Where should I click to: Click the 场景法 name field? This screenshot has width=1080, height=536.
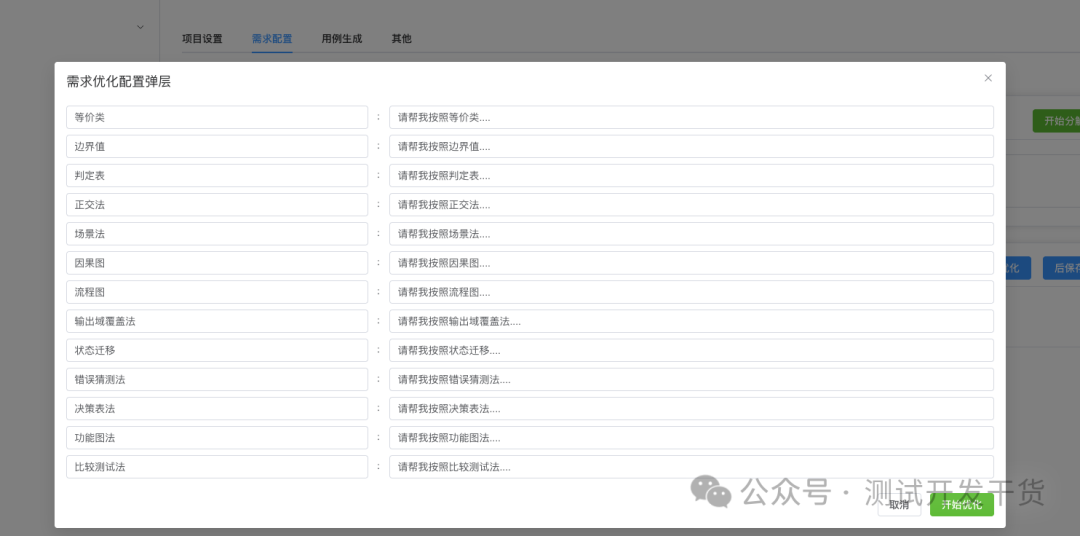[x=217, y=234]
